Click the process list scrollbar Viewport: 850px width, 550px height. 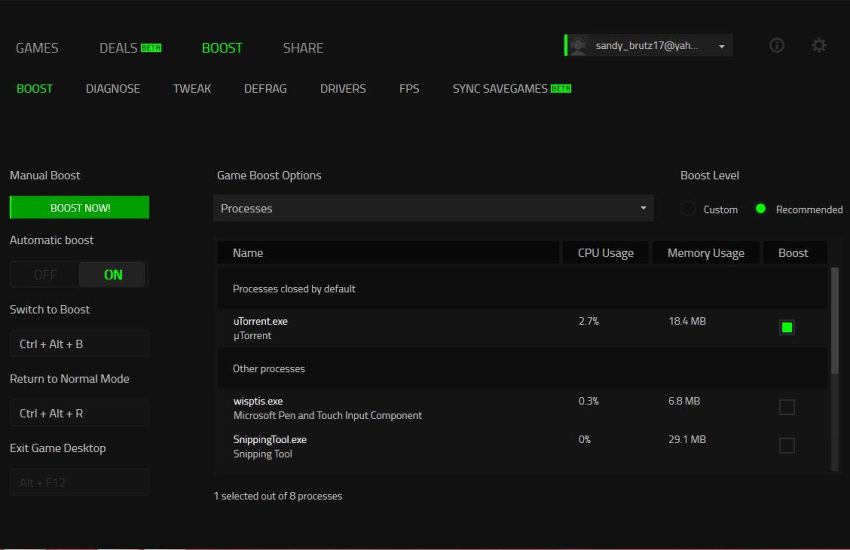(x=835, y=321)
